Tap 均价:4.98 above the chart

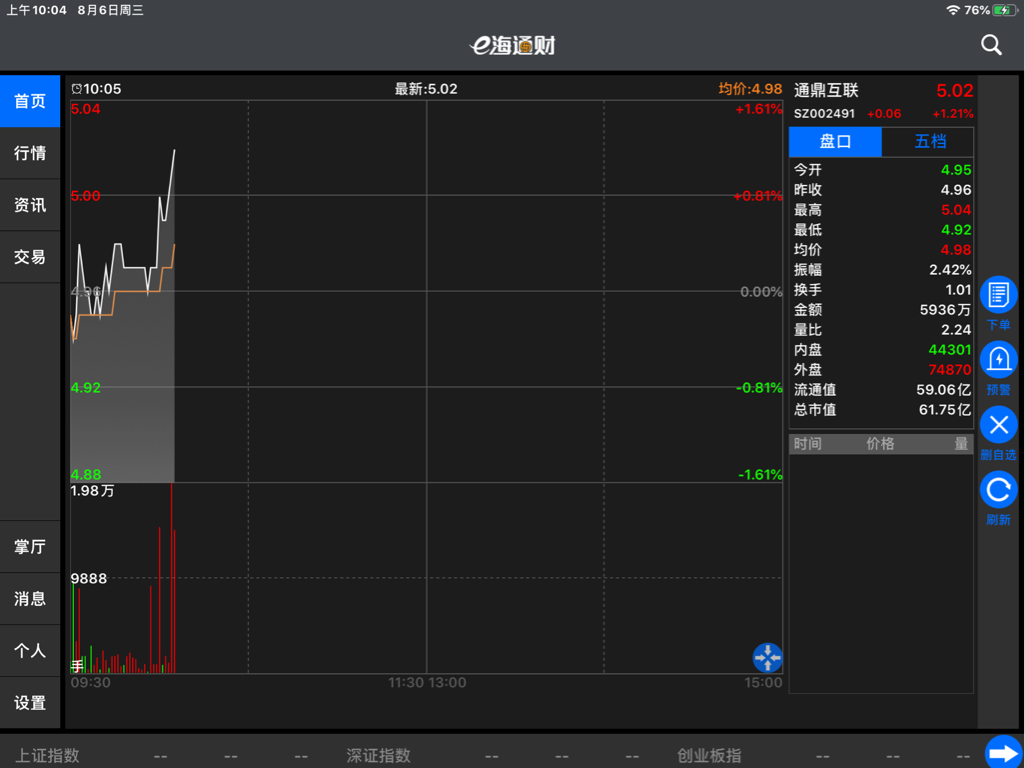pos(750,89)
